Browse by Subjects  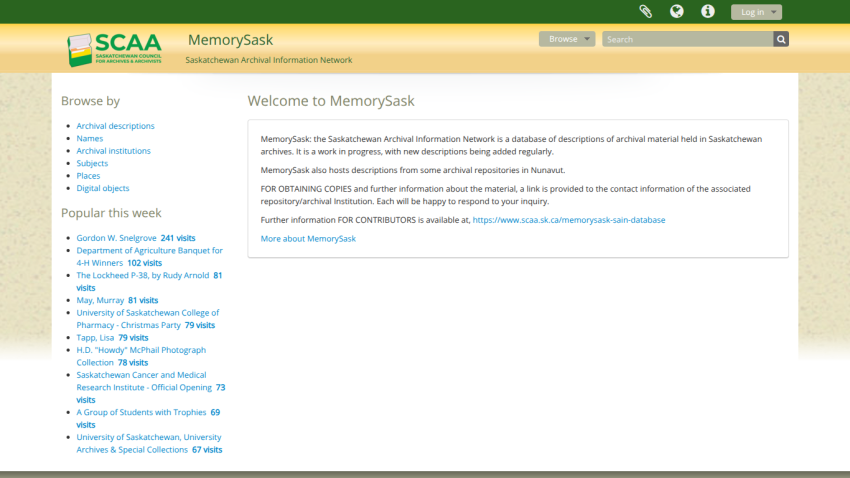click(92, 163)
